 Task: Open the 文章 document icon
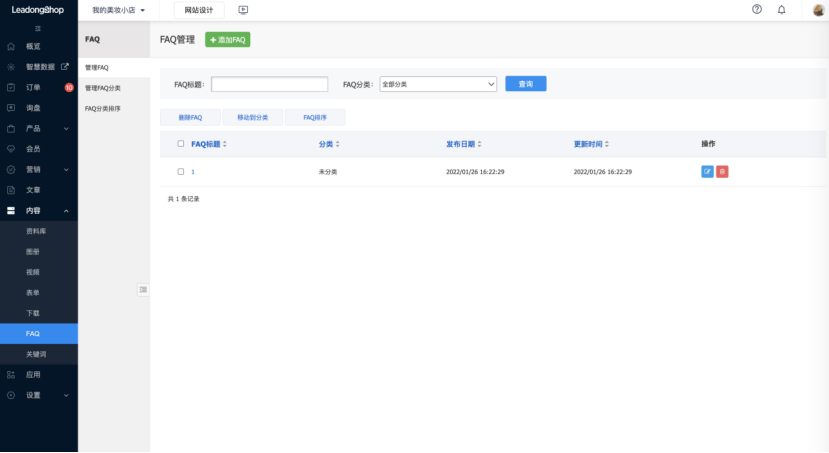click(x=11, y=190)
